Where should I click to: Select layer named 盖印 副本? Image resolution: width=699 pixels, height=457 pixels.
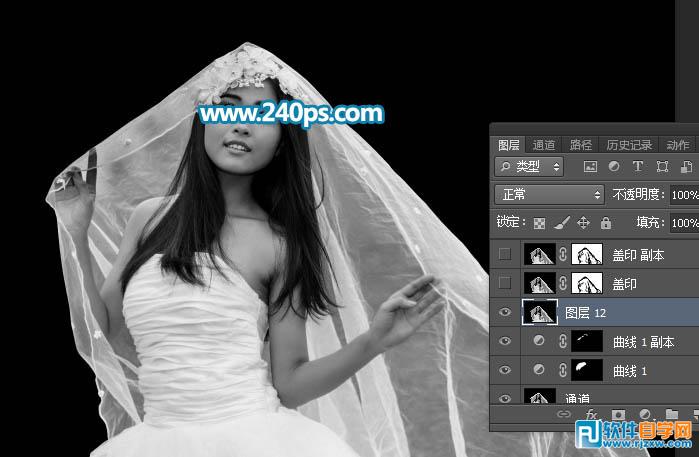(x=638, y=255)
